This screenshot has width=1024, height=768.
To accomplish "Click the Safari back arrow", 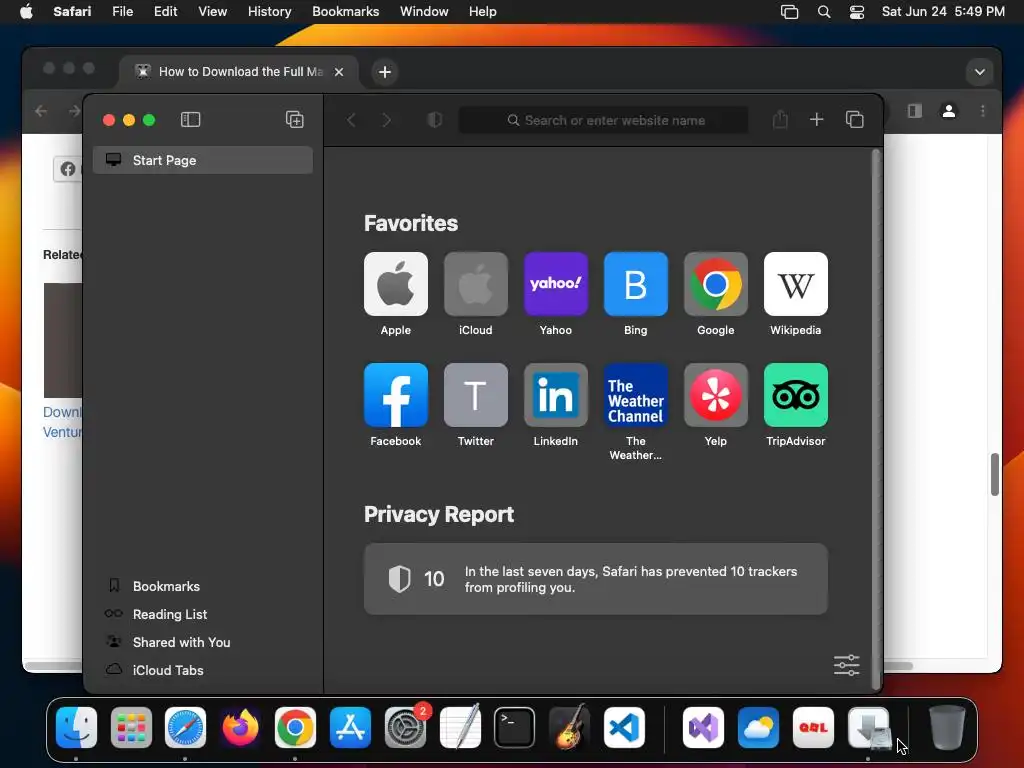I will [351, 120].
